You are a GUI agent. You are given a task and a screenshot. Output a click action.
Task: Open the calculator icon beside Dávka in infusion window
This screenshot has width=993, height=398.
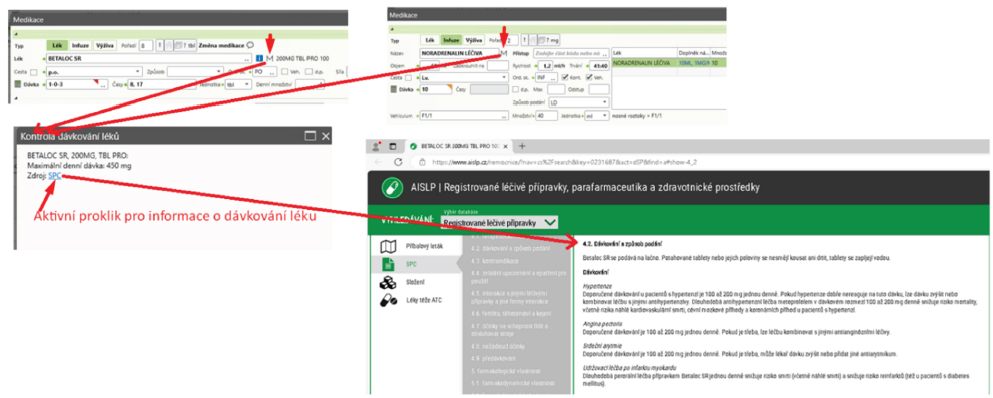(393, 89)
